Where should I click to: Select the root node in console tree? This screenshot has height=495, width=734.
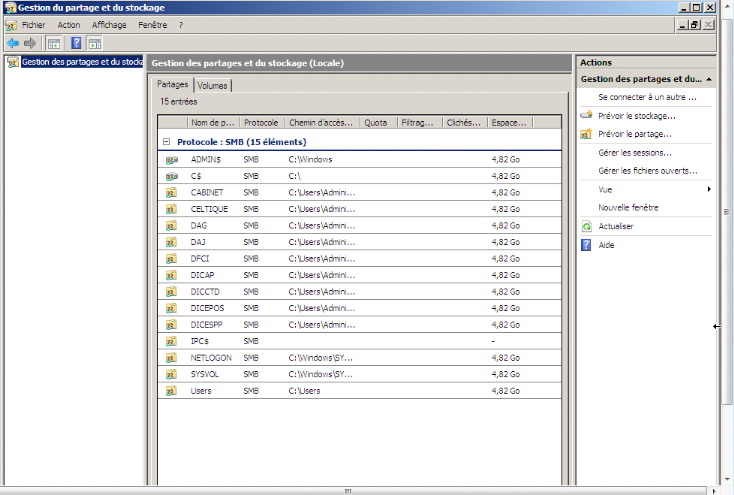[80, 62]
